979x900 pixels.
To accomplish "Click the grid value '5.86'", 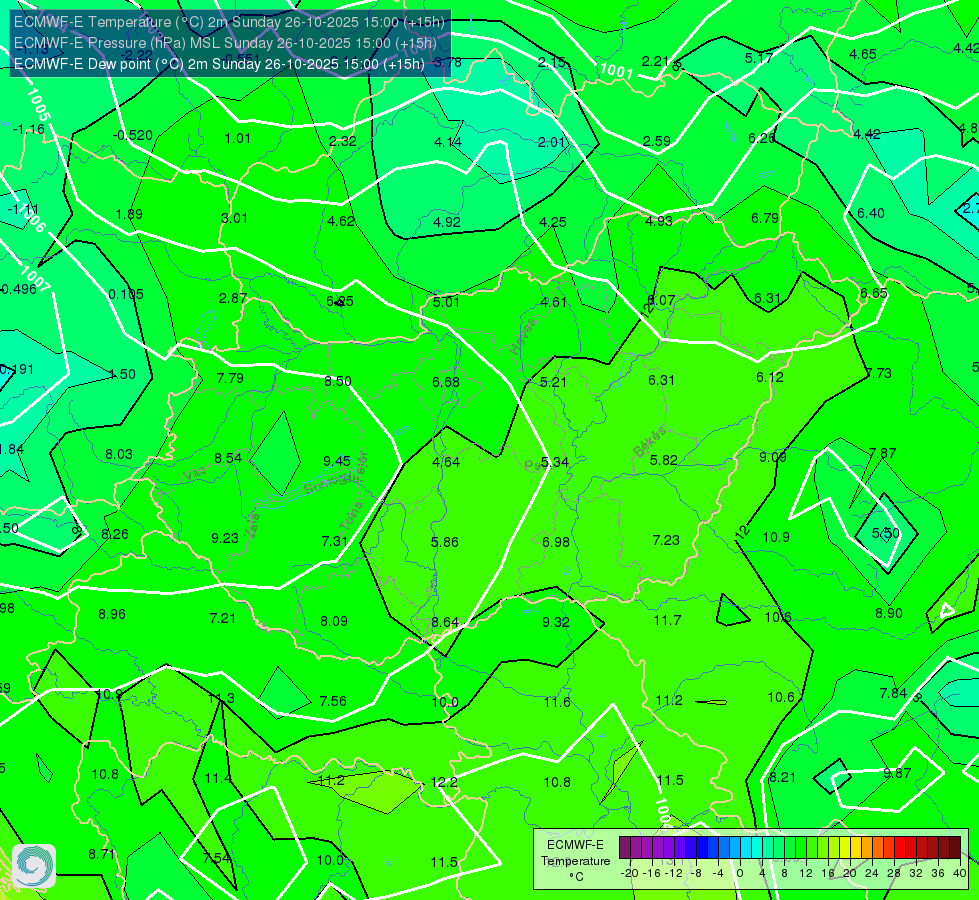I will (x=445, y=542).
